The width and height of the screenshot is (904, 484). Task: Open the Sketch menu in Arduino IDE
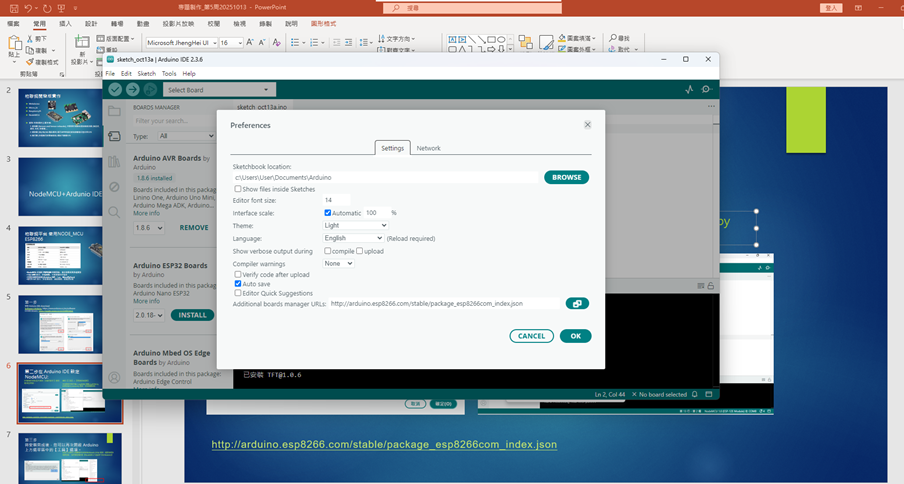click(x=146, y=74)
